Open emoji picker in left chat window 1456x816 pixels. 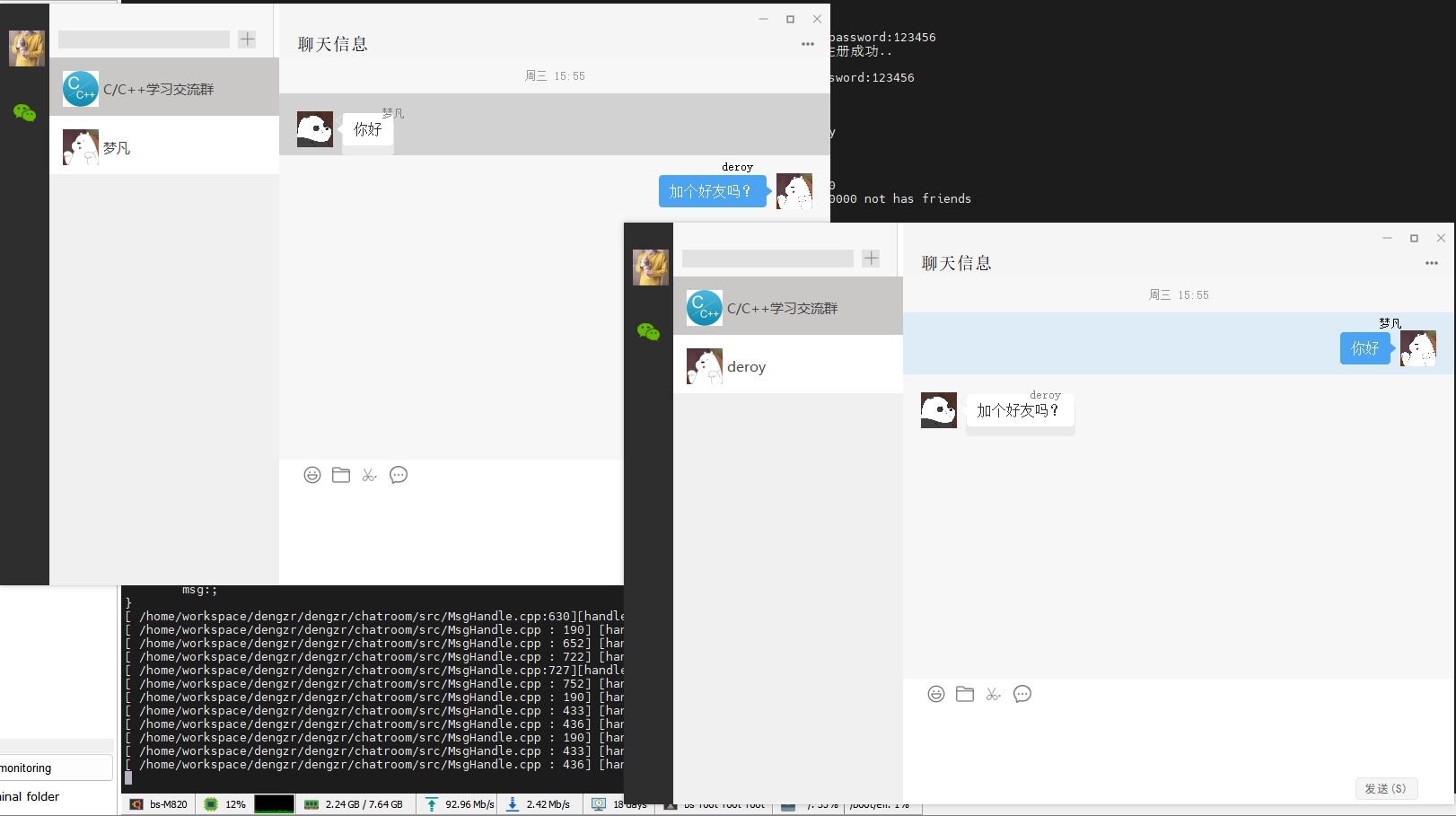[x=312, y=475]
